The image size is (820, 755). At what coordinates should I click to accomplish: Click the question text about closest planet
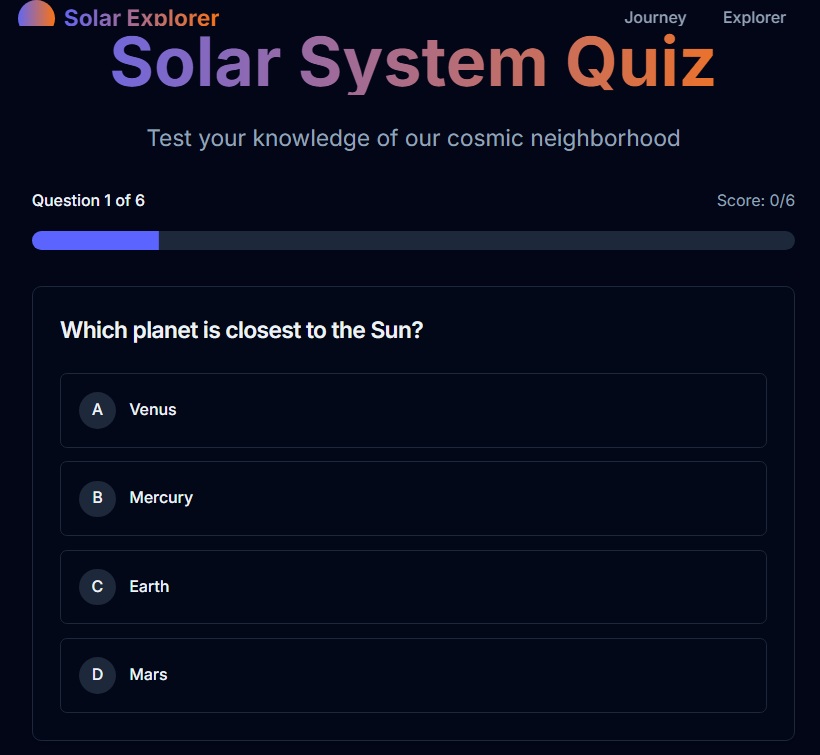[241, 330]
